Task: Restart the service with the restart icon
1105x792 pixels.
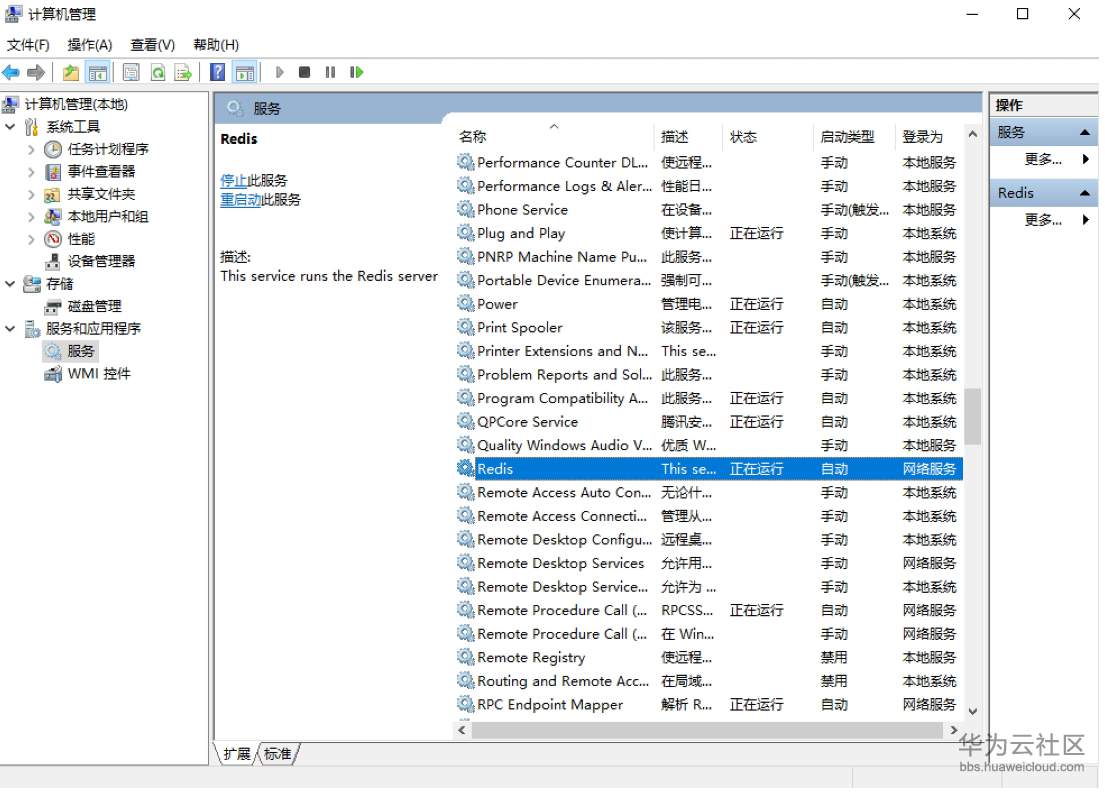Action: point(357,72)
